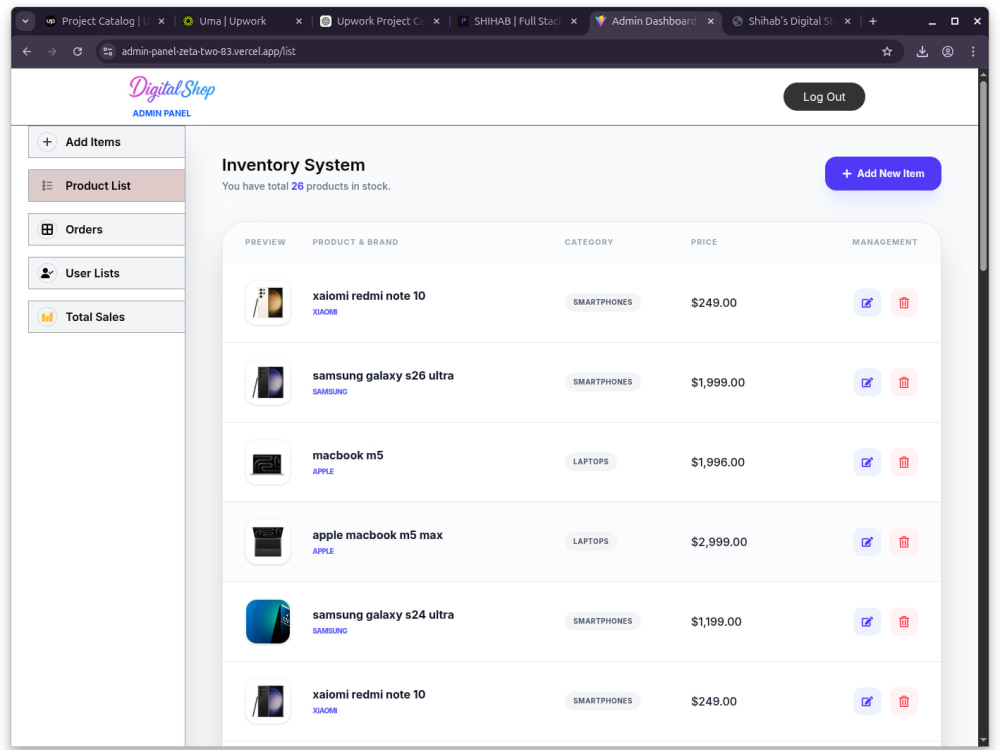Click 'samsung galaxy s26 ultra' product name
Screen dimensions: 1000x750
[x=383, y=376]
